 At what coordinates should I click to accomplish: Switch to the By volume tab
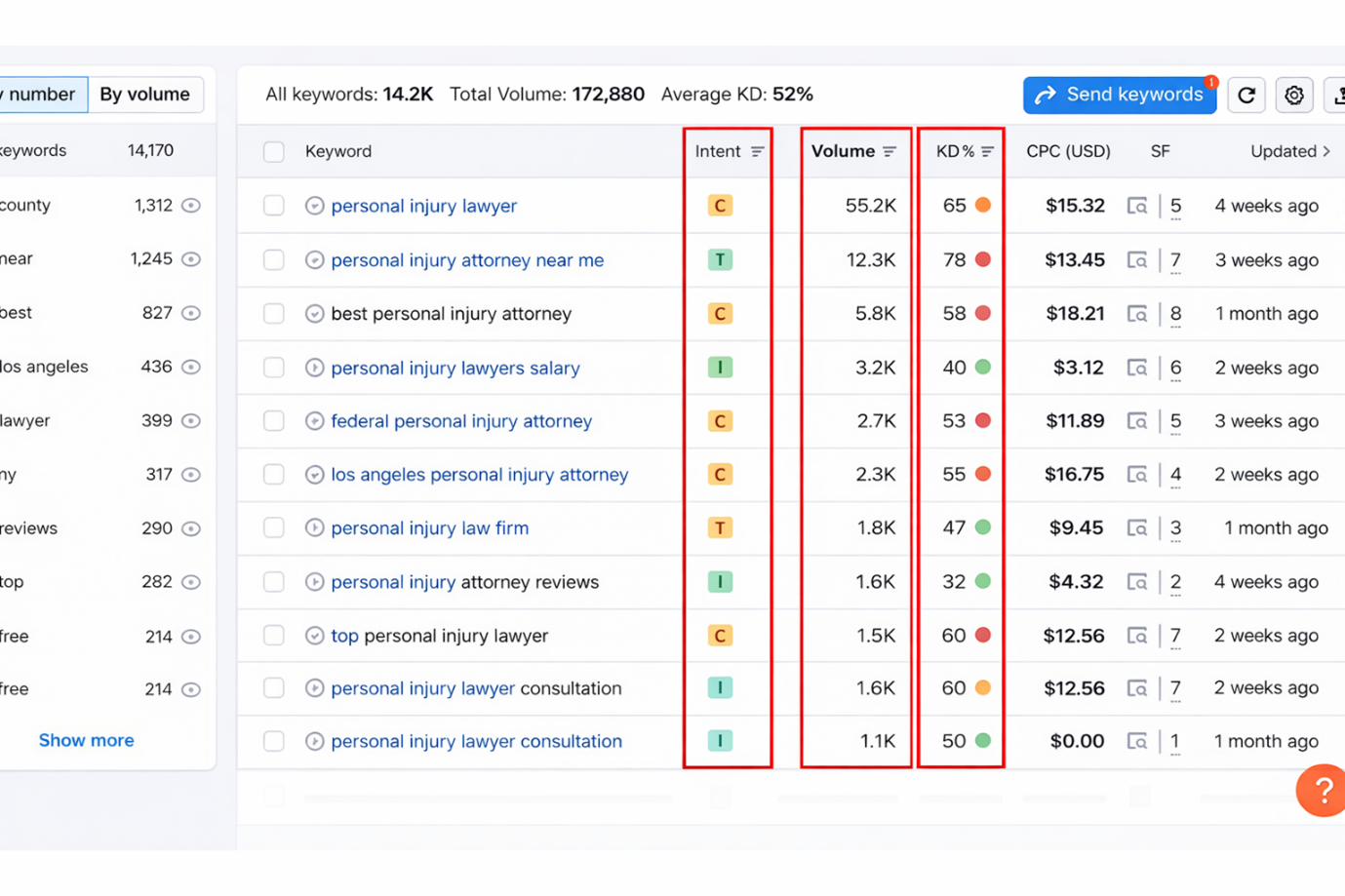point(145,95)
